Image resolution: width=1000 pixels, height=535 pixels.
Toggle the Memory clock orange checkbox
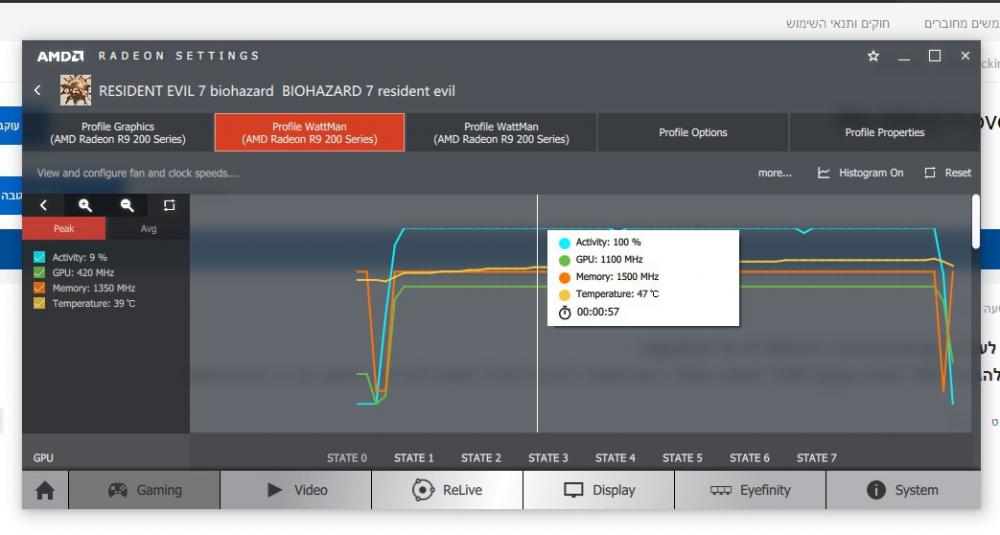point(39,288)
